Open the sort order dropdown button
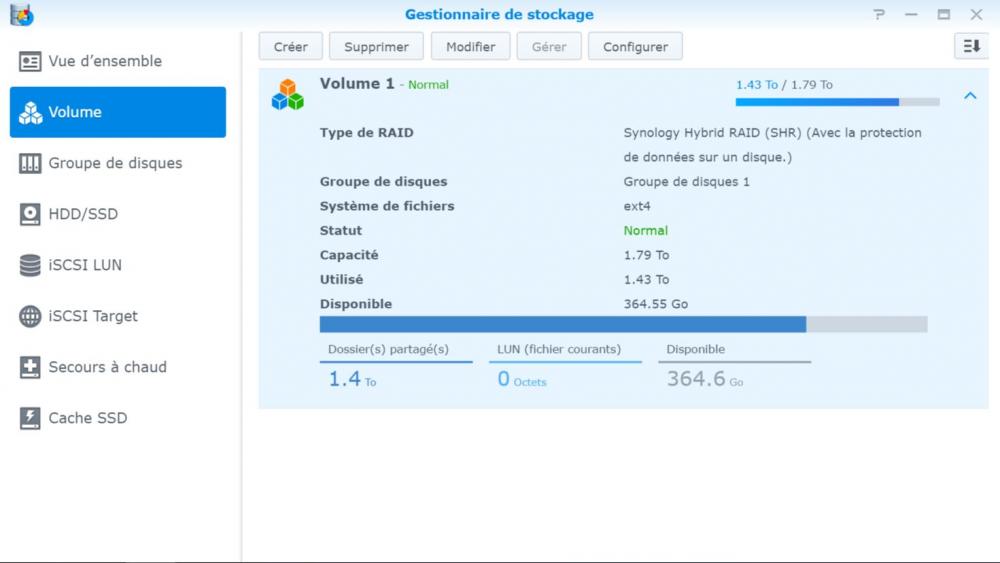 click(971, 46)
